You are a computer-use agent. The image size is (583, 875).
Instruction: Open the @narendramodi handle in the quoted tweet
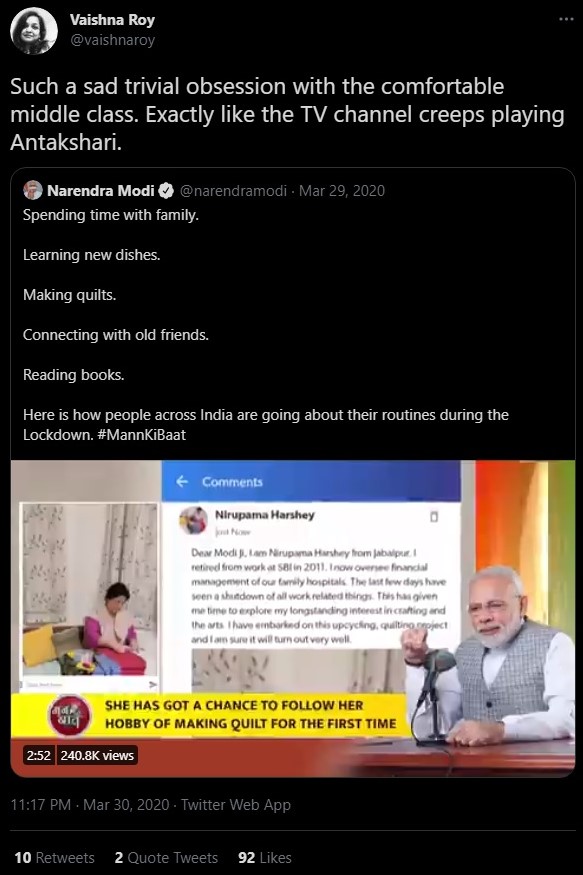[233, 191]
